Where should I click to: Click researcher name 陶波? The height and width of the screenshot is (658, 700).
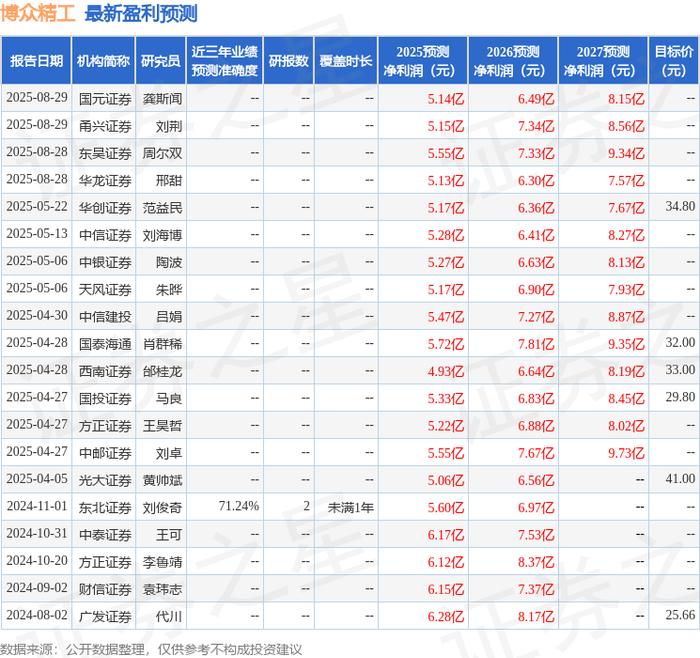point(169,262)
